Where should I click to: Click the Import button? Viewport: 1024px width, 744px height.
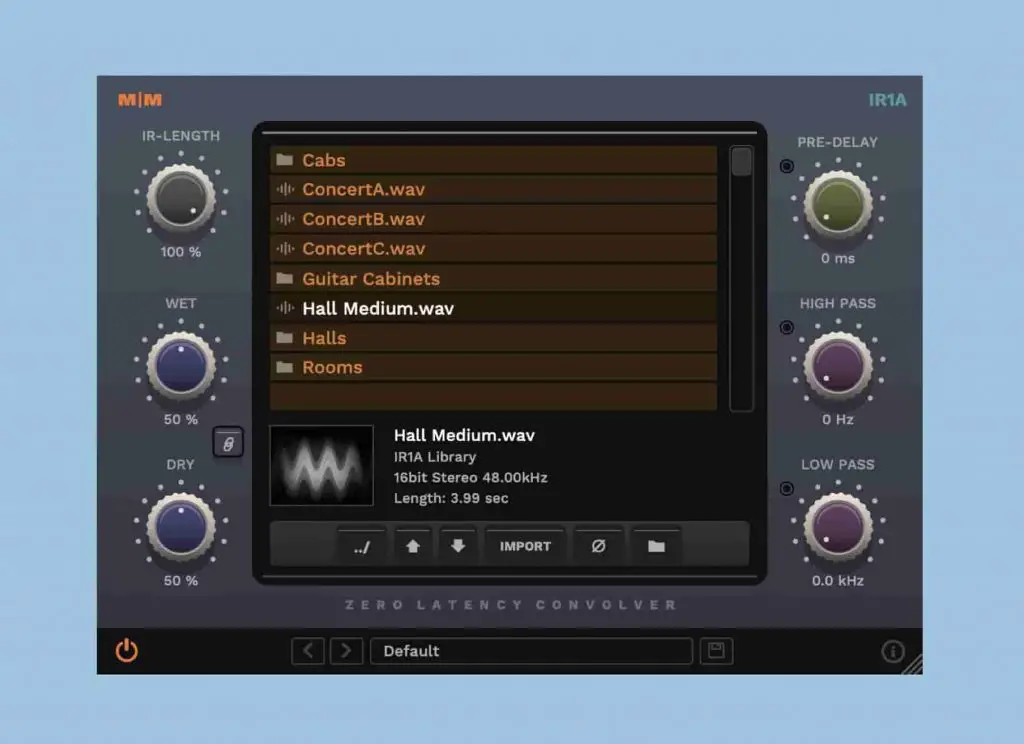[x=525, y=546]
